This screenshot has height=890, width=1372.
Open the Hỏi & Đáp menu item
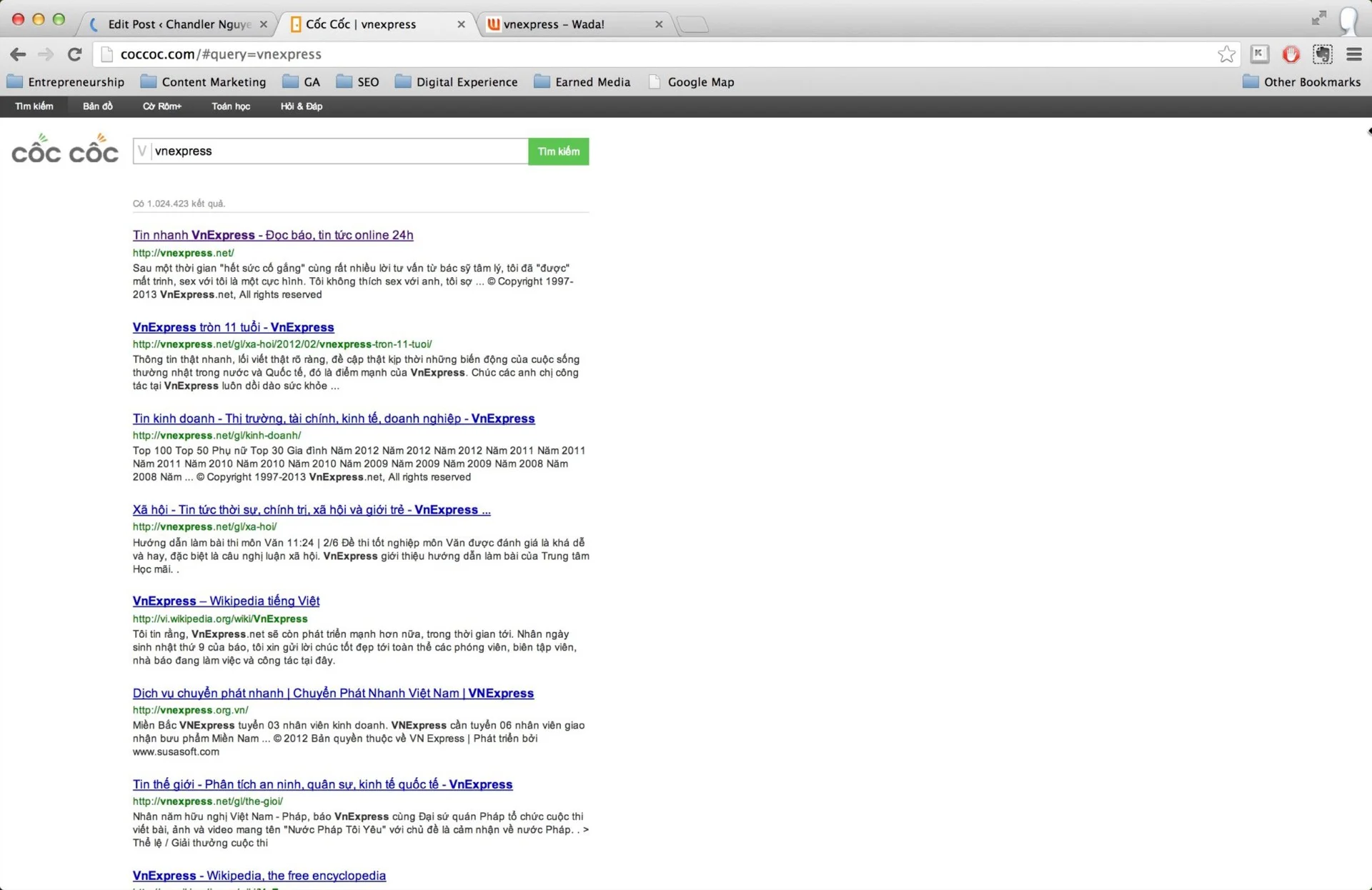click(x=301, y=106)
